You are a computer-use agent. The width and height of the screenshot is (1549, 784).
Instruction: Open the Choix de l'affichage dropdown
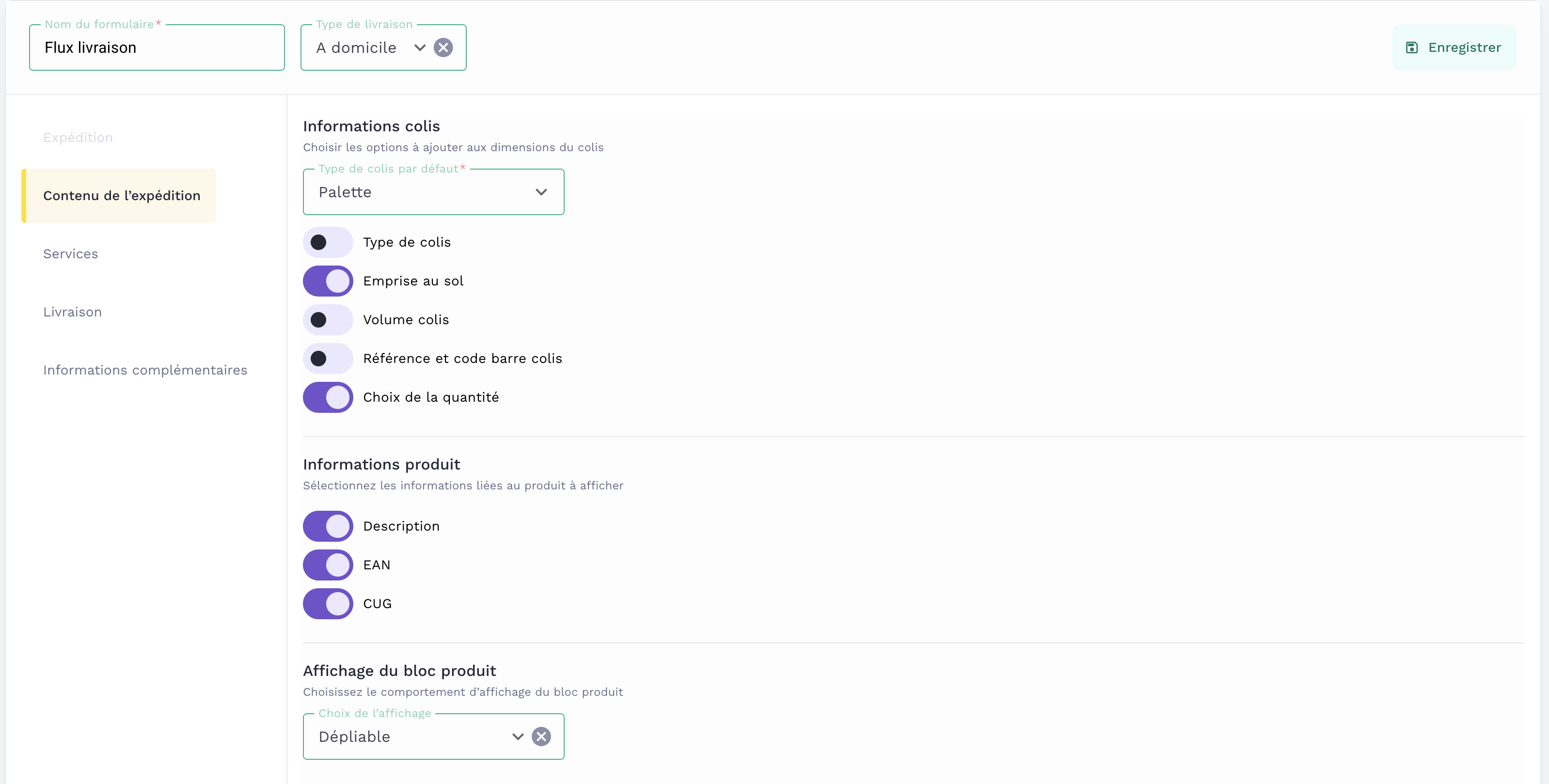[517, 737]
